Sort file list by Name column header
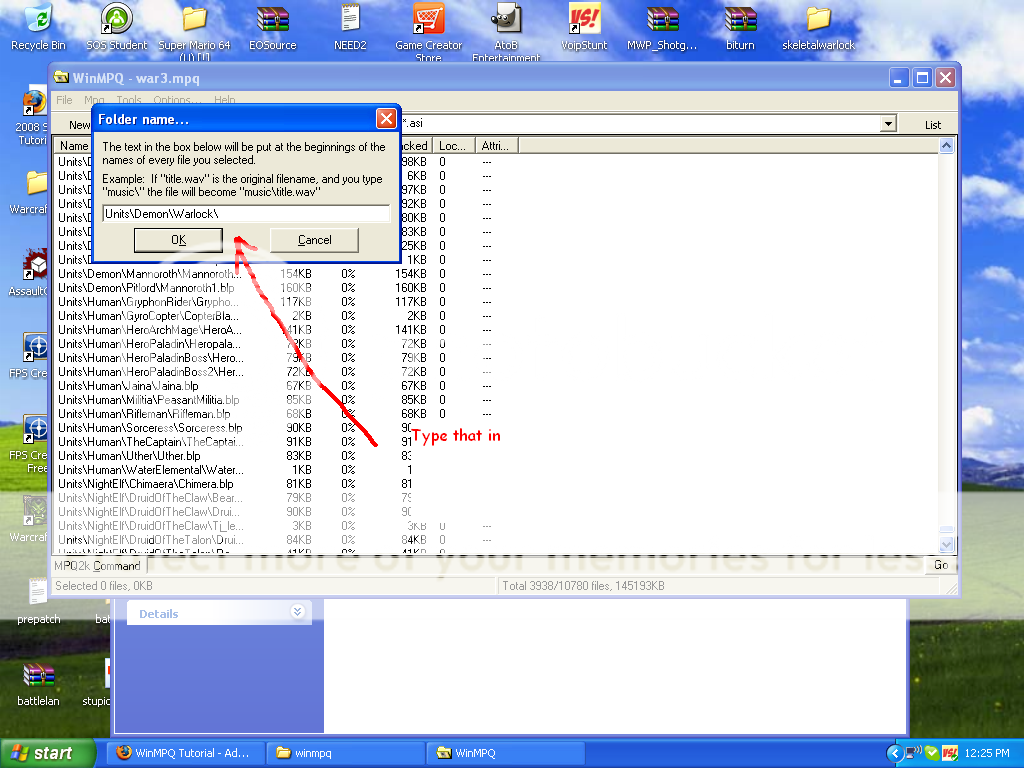This screenshot has width=1024, height=768. click(74, 146)
